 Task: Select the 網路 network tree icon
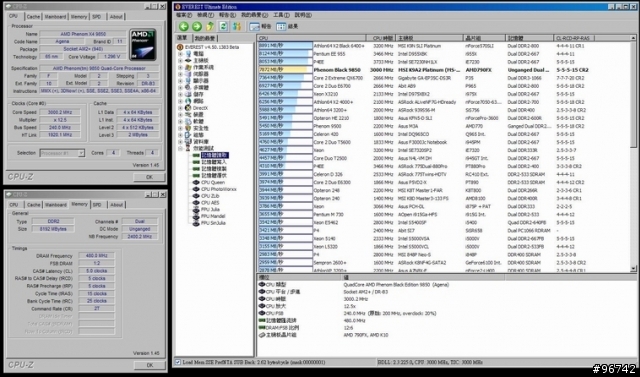(x=188, y=101)
